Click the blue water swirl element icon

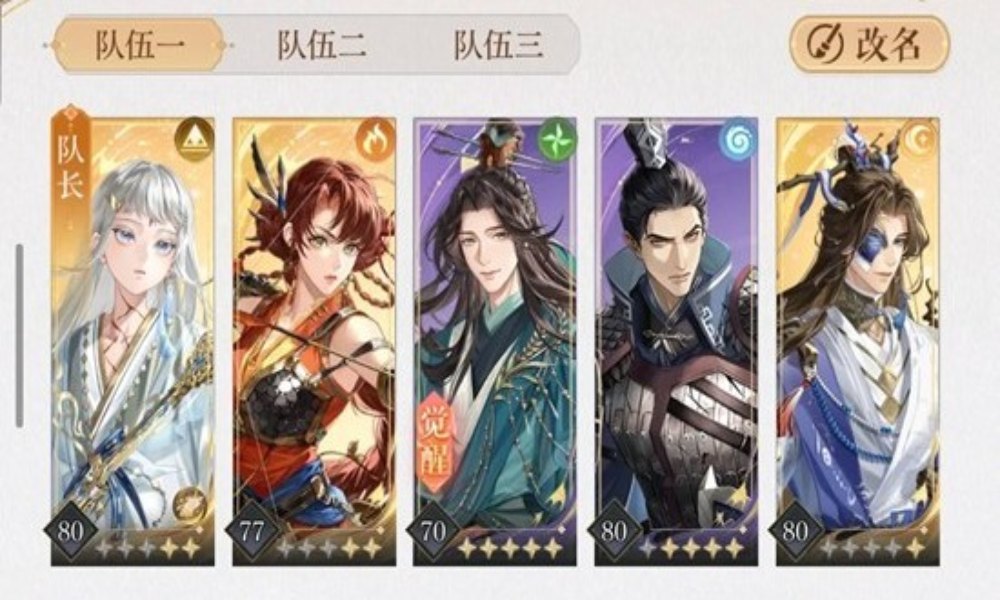(x=738, y=140)
